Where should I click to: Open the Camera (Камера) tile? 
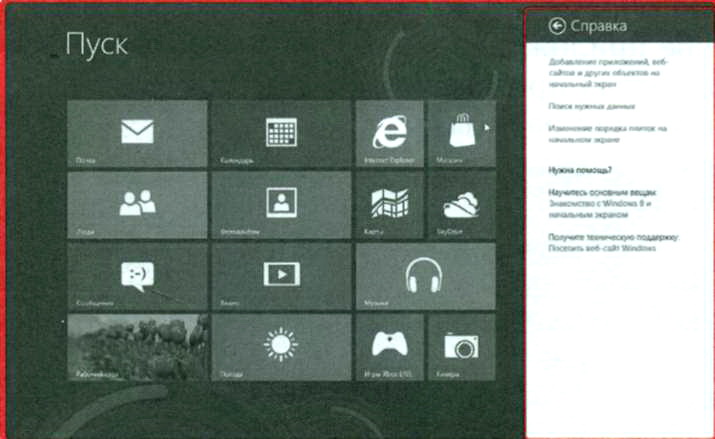point(461,347)
